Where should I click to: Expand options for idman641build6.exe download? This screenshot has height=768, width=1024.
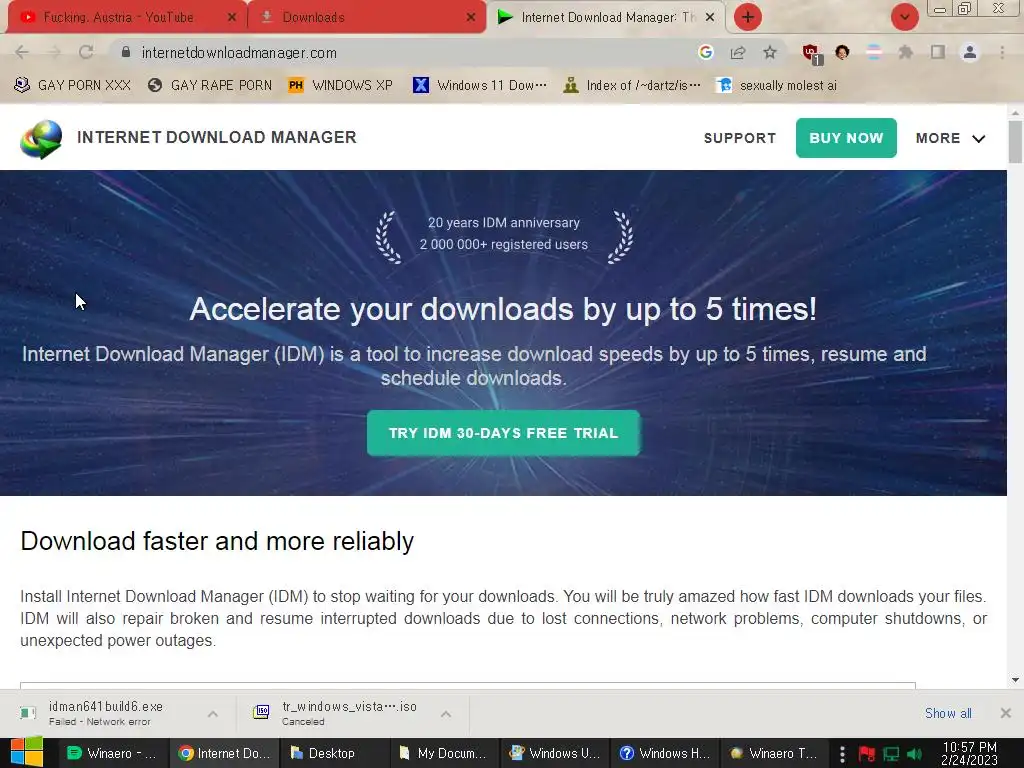coord(213,714)
